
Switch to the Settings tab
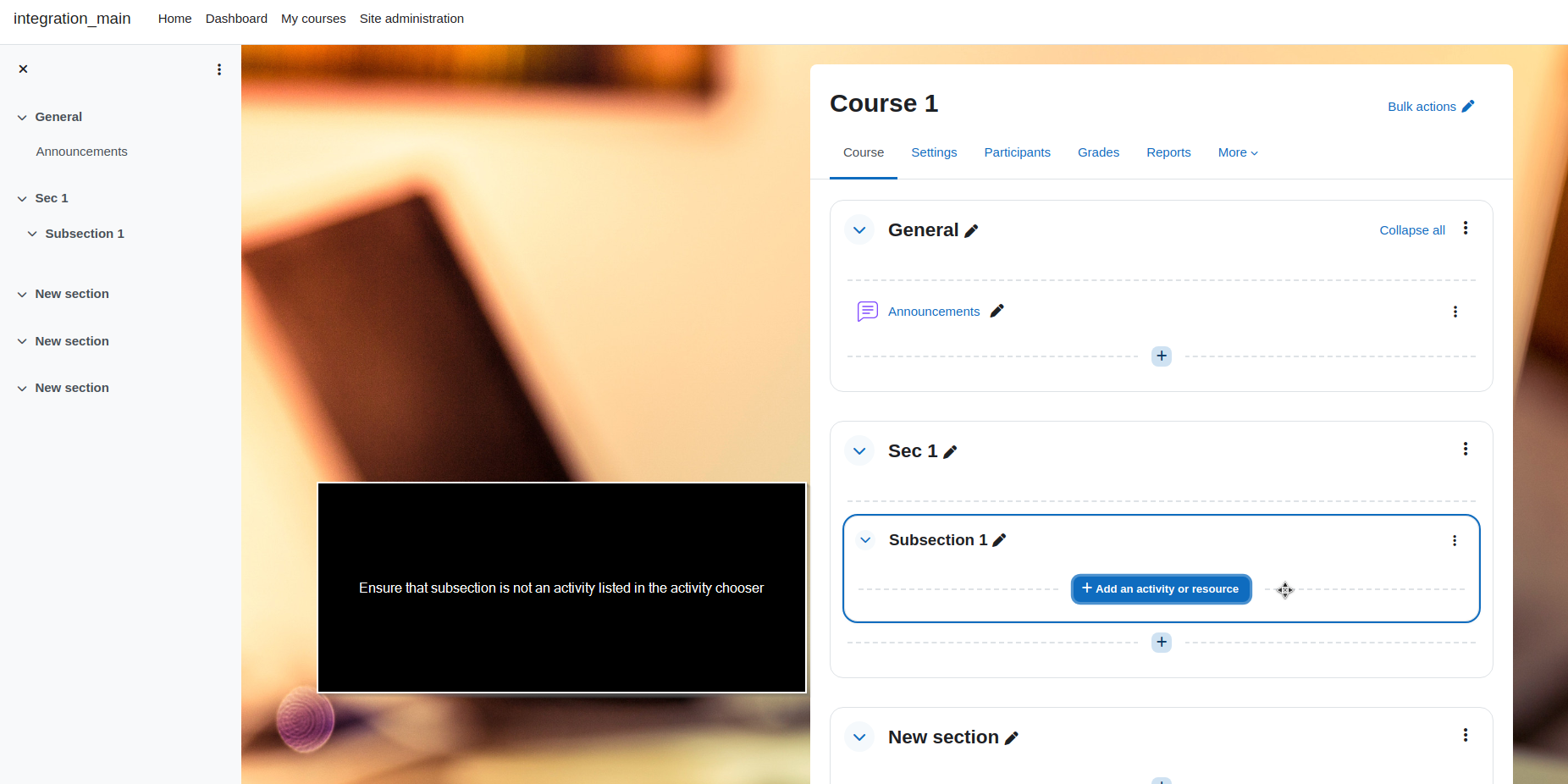(934, 152)
